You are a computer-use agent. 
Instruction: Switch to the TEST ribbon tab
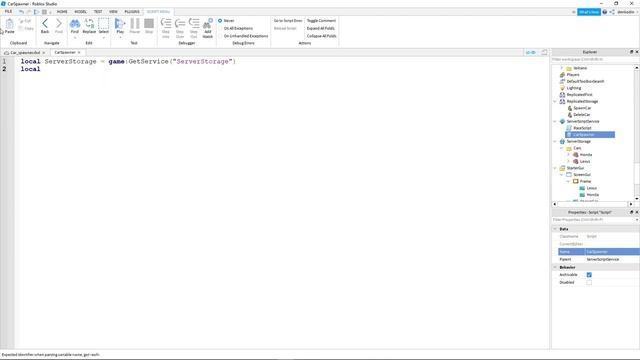click(98, 12)
